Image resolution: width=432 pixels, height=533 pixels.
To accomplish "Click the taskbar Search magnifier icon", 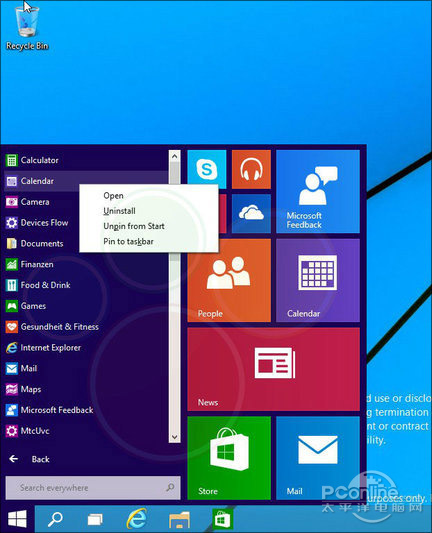I will [55, 519].
